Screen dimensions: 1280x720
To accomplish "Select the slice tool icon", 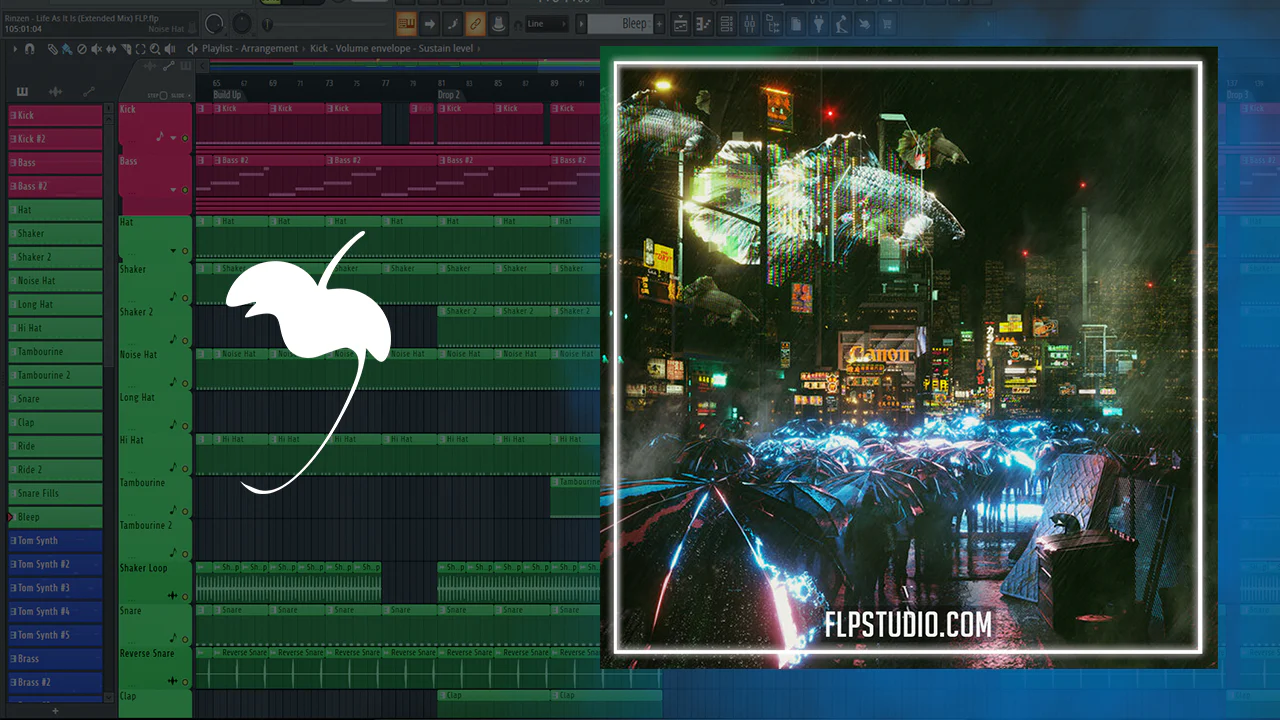I will pyautogui.click(x=124, y=48).
